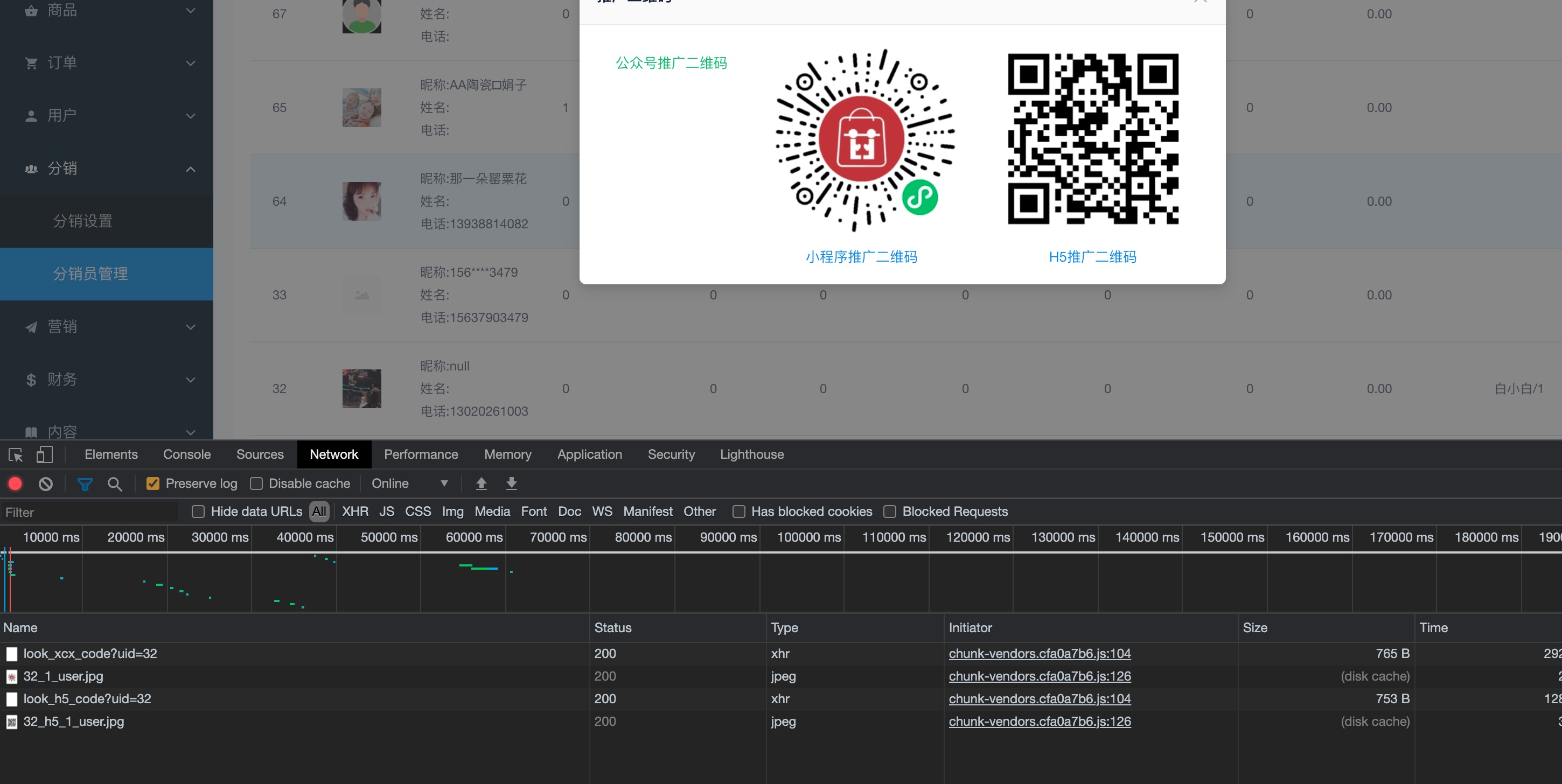Click the file icon of look_h5_code?uid=32
The height and width of the screenshot is (784, 1562).
point(11,699)
